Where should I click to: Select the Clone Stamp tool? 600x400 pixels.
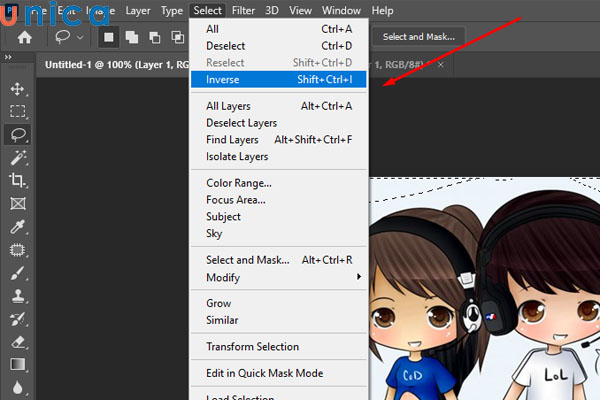[x=17, y=295]
